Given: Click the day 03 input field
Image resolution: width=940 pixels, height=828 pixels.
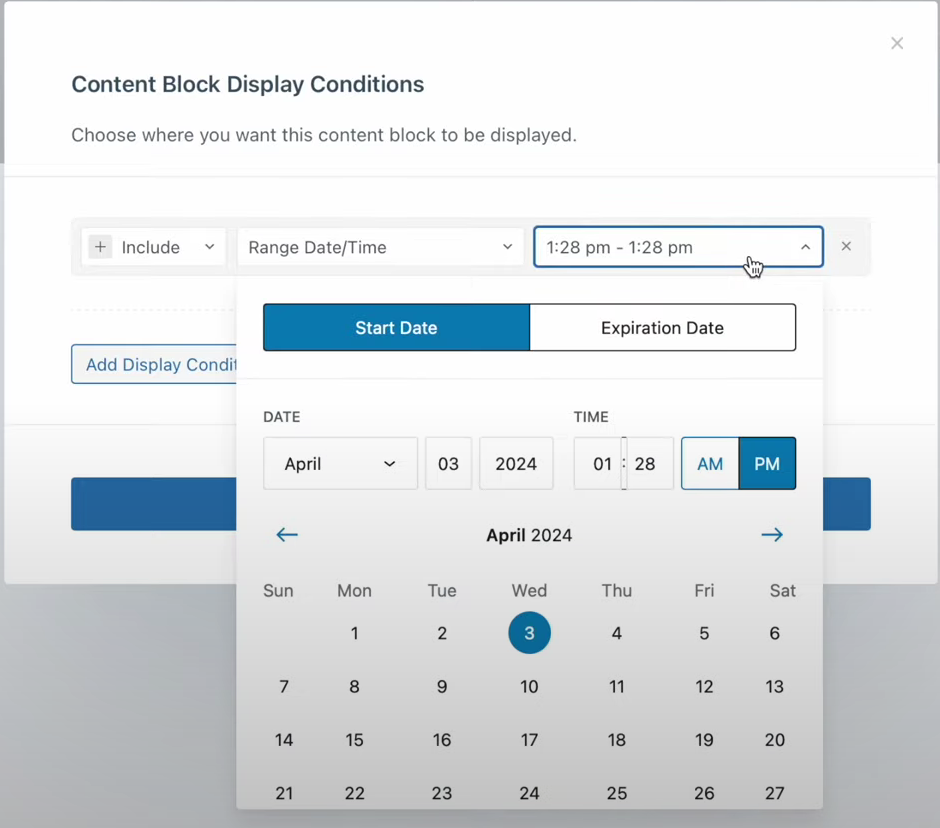Looking at the screenshot, I should point(448,464).
